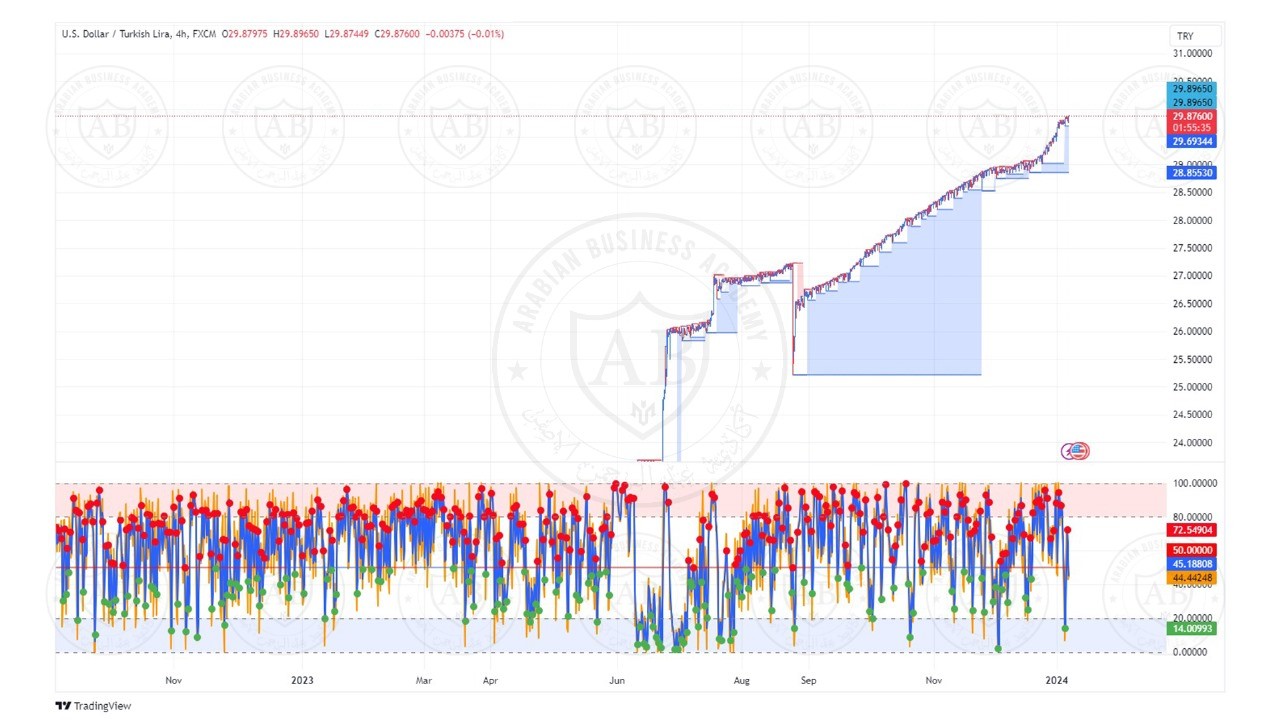Click the 27.00000 price axis label
This screenshot has width=1280, height=720.
[1193, 275]
